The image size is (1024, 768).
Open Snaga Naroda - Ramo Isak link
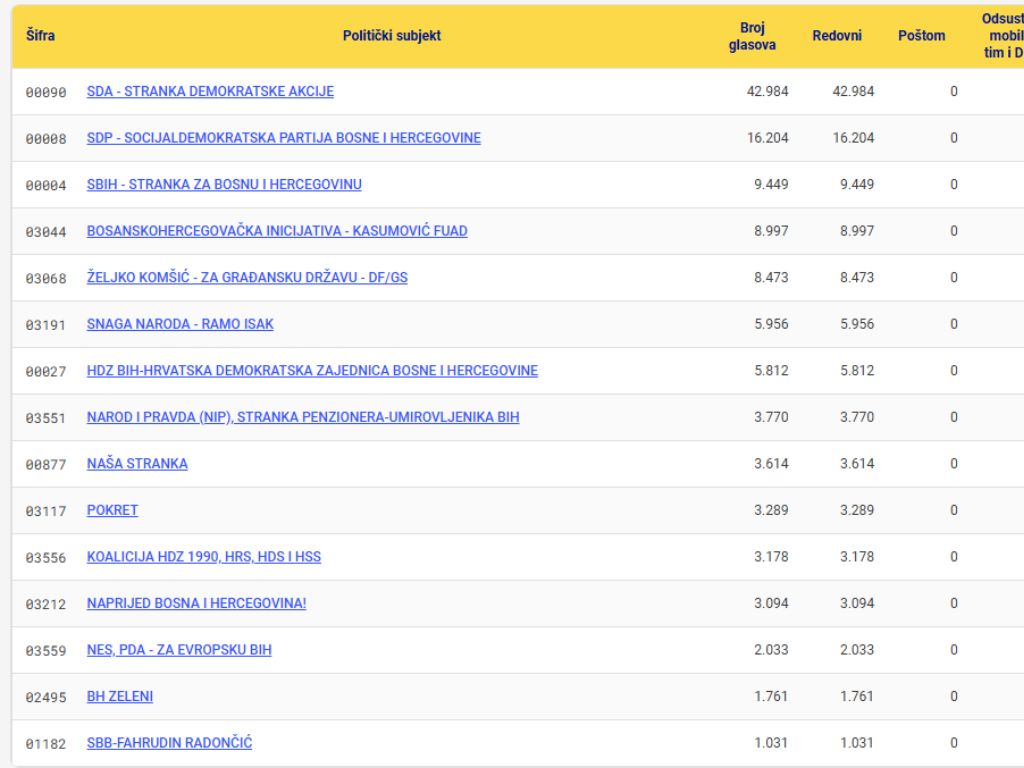(x=180, y=324)
